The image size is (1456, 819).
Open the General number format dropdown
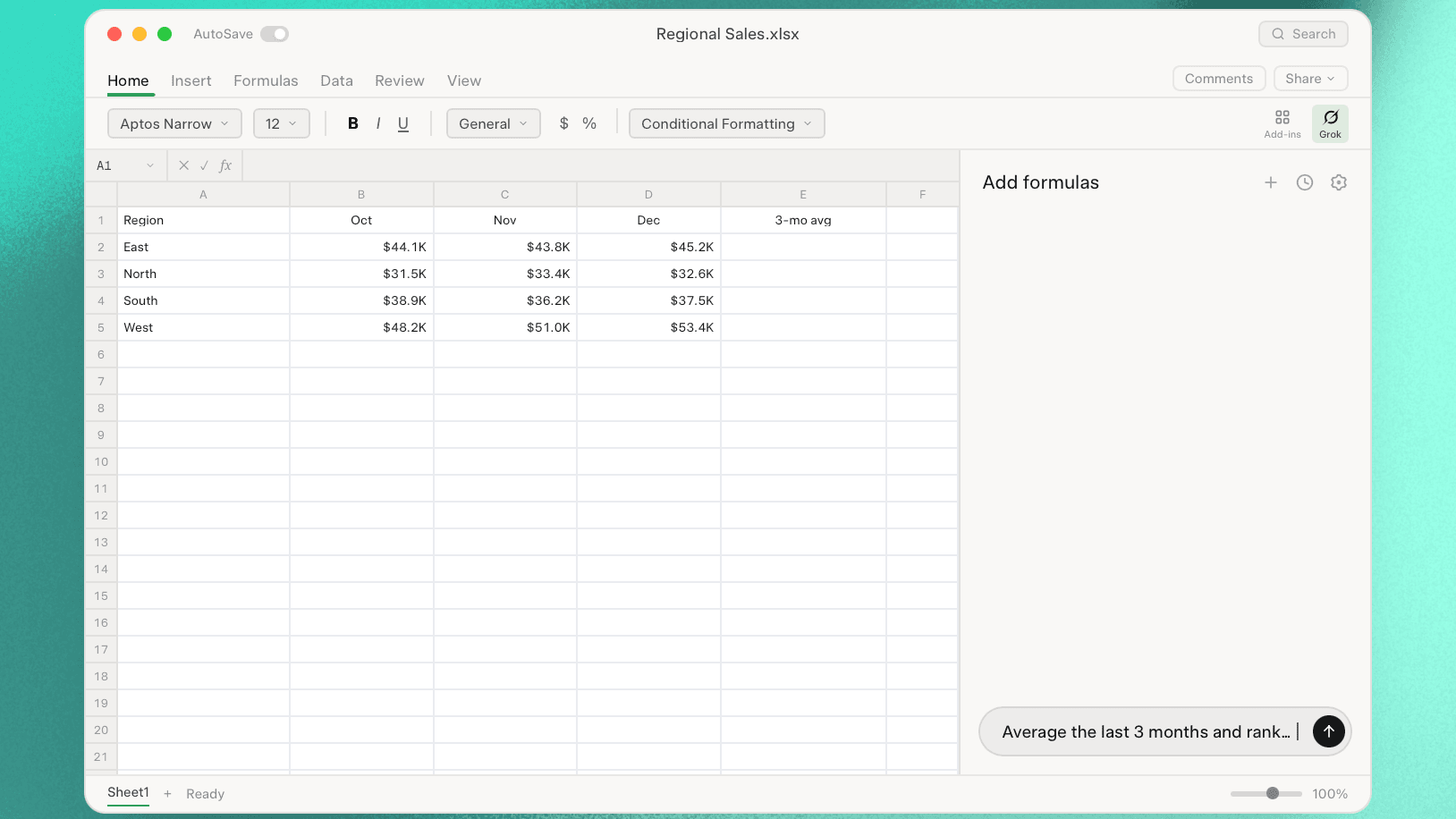pyautogui.click(x=494, y=123)
